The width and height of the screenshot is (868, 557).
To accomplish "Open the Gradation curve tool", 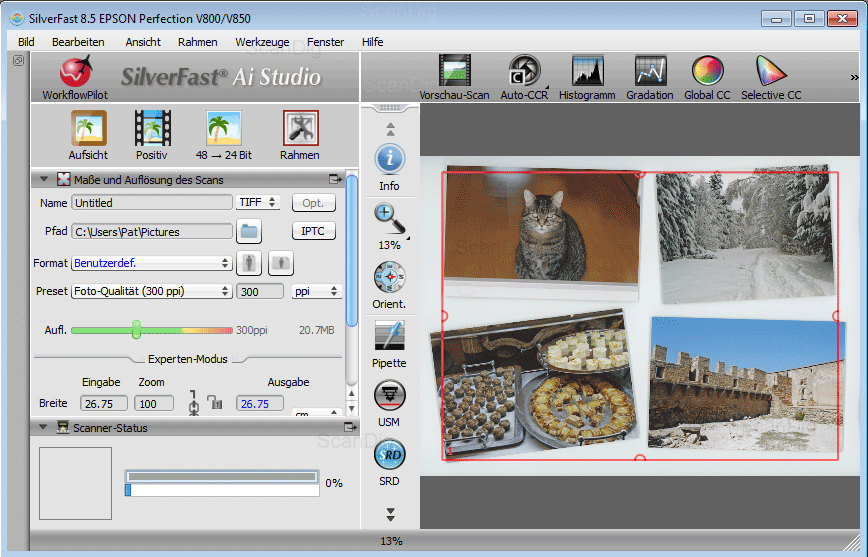I will click(x=650, y=71).
